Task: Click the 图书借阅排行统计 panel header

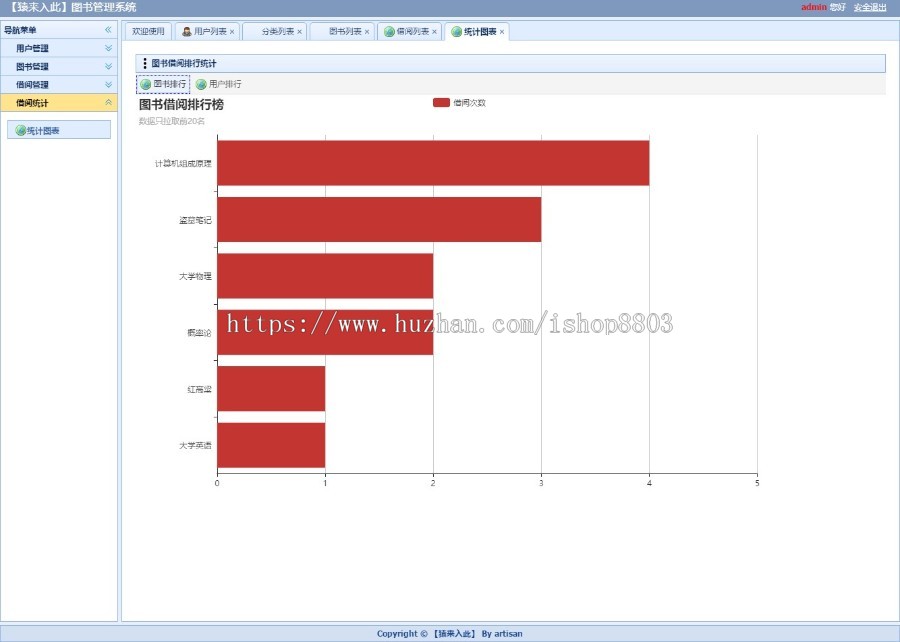Action: point(510,64)
